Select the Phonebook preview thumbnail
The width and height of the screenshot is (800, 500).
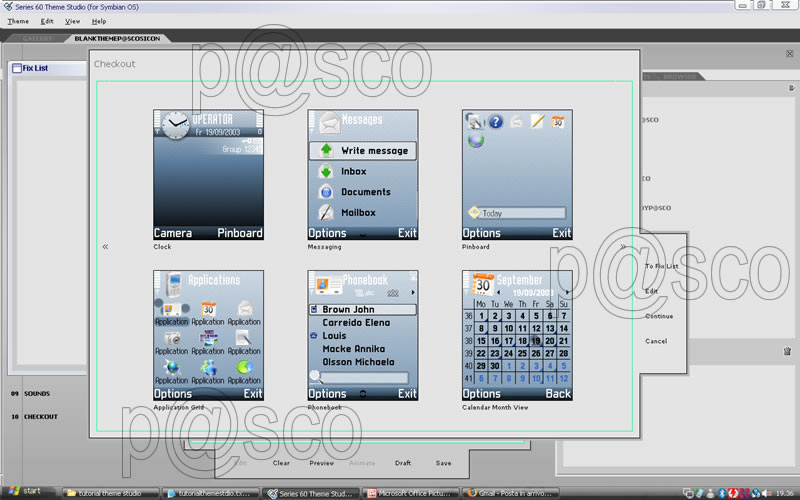[363, 335]
